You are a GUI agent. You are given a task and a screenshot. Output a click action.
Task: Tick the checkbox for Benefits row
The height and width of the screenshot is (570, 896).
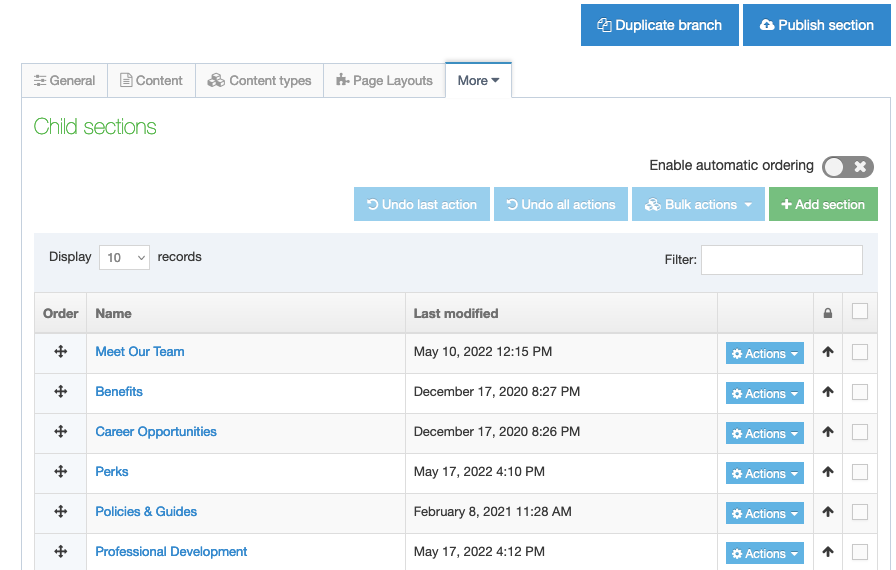pos(859,392)
